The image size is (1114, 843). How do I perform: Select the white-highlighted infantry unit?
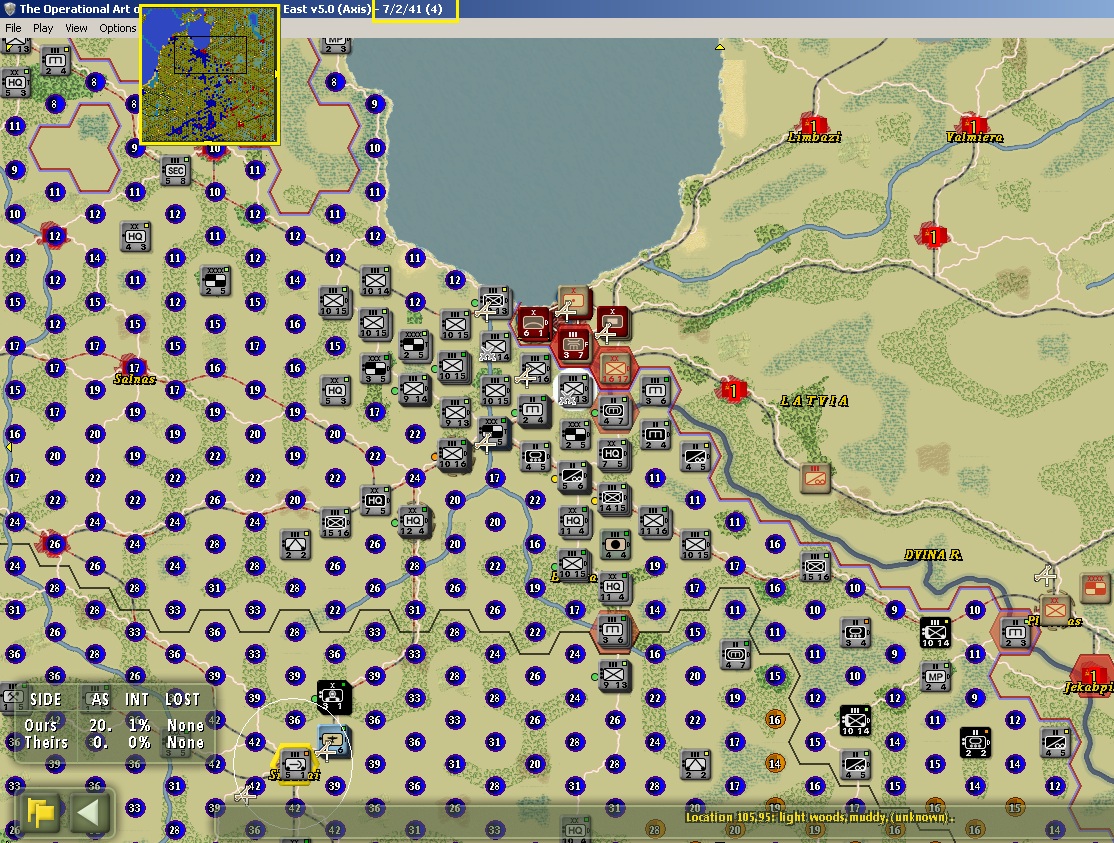[x=574, y=391]
